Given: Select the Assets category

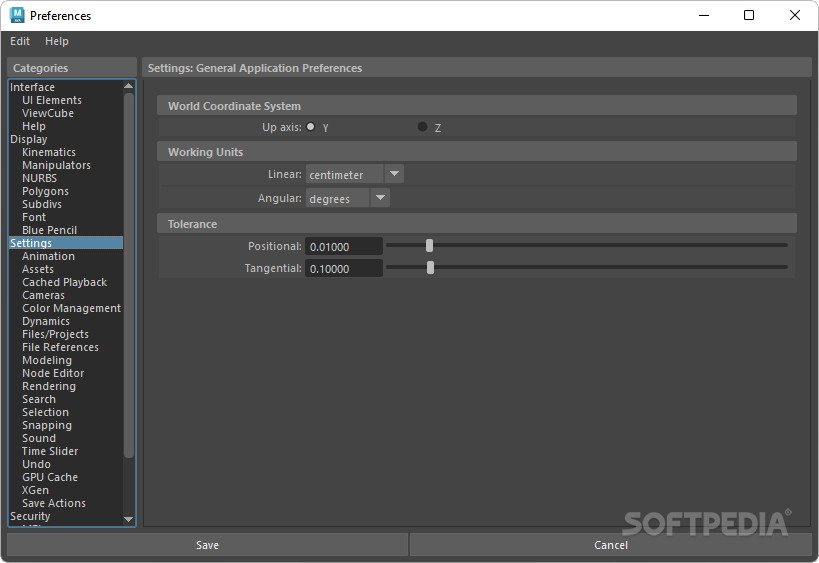Looking at the screenshot, I should point(38,269).
